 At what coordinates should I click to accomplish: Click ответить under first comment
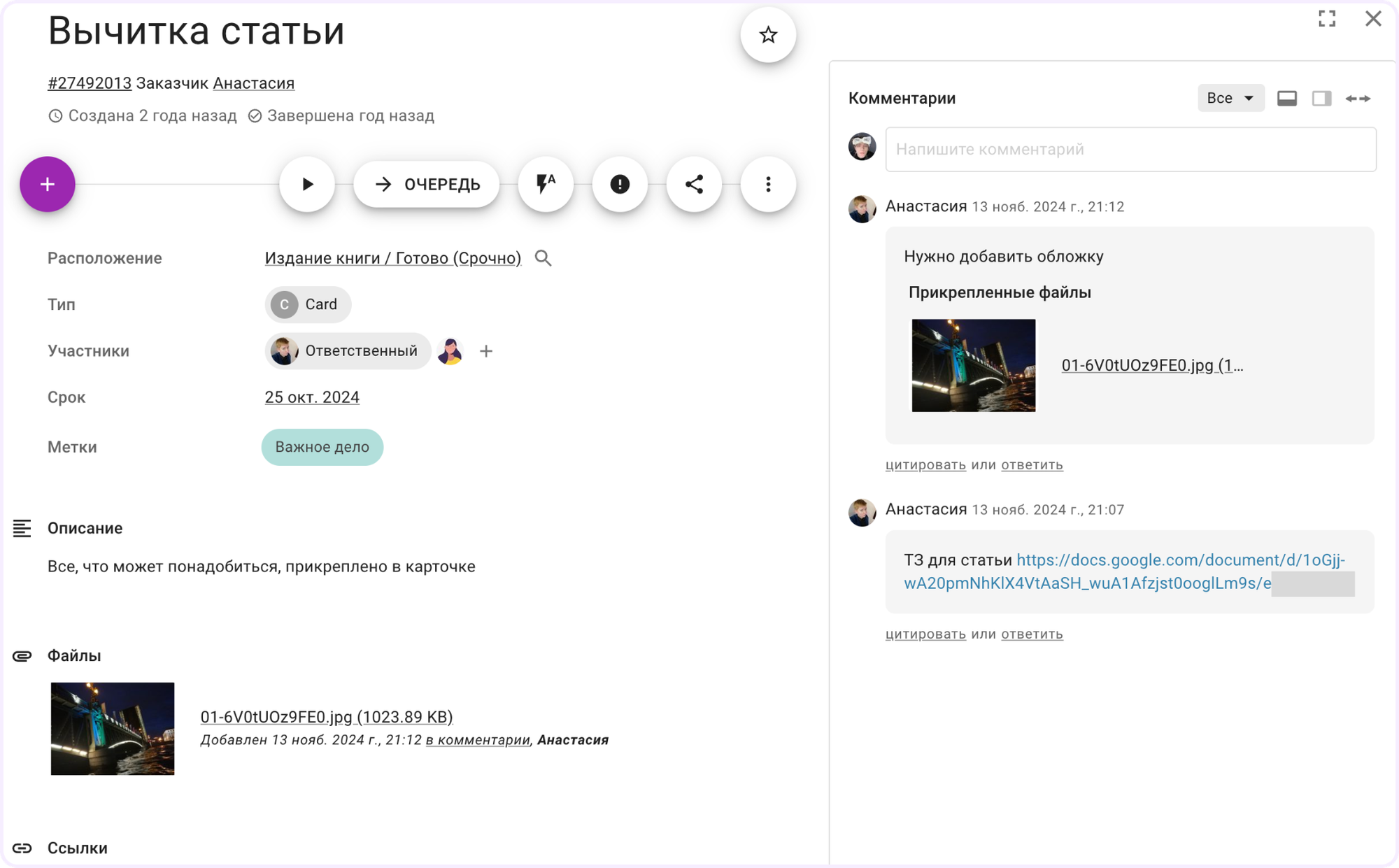pos(1032,465)
